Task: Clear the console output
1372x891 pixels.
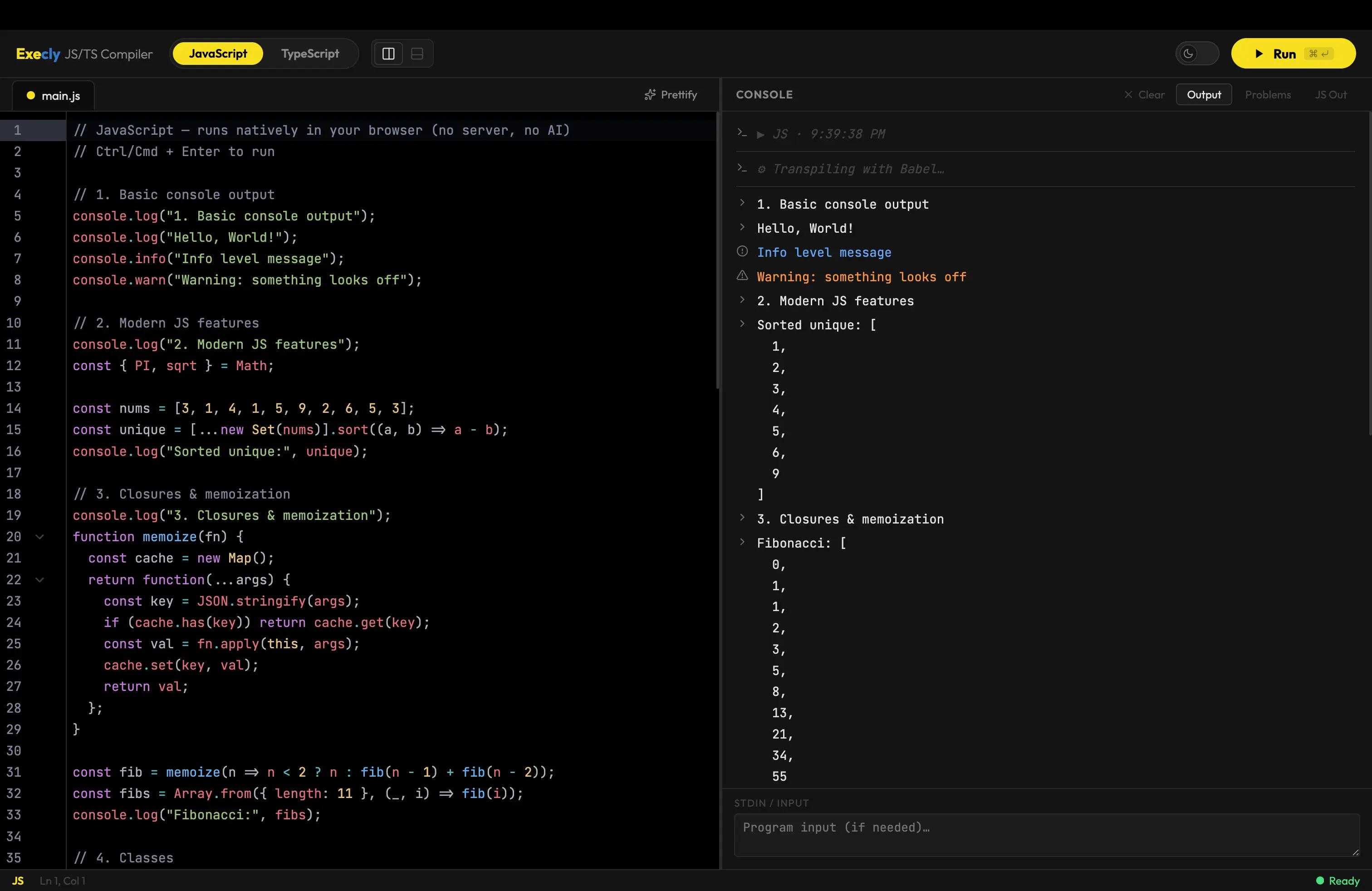Action: (x=1144, y=94)
